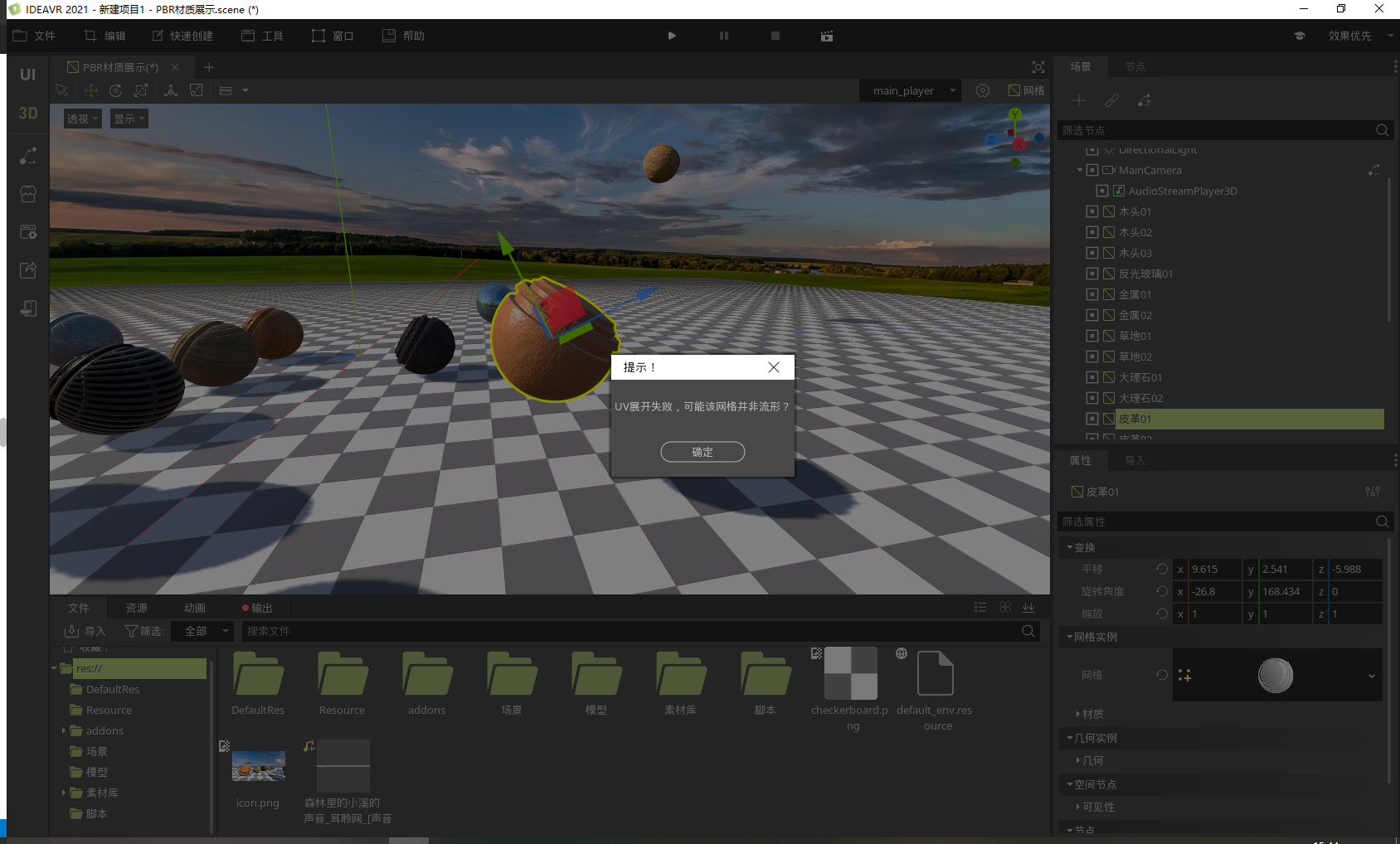Toggle visibility checkbox of 反光玻璃01
This screenshot has width=1400, height=844.
click(1092, 274)
